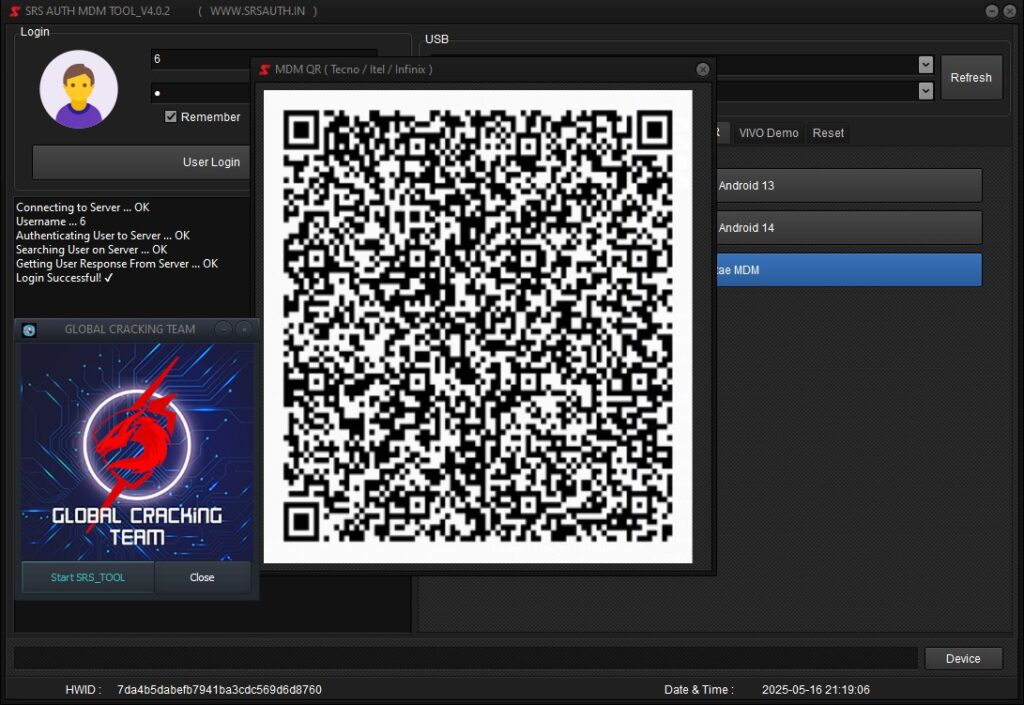Screen dimensions: 1024x705
Task: Open the VIVO Demo tab
Action: point(769,133)
